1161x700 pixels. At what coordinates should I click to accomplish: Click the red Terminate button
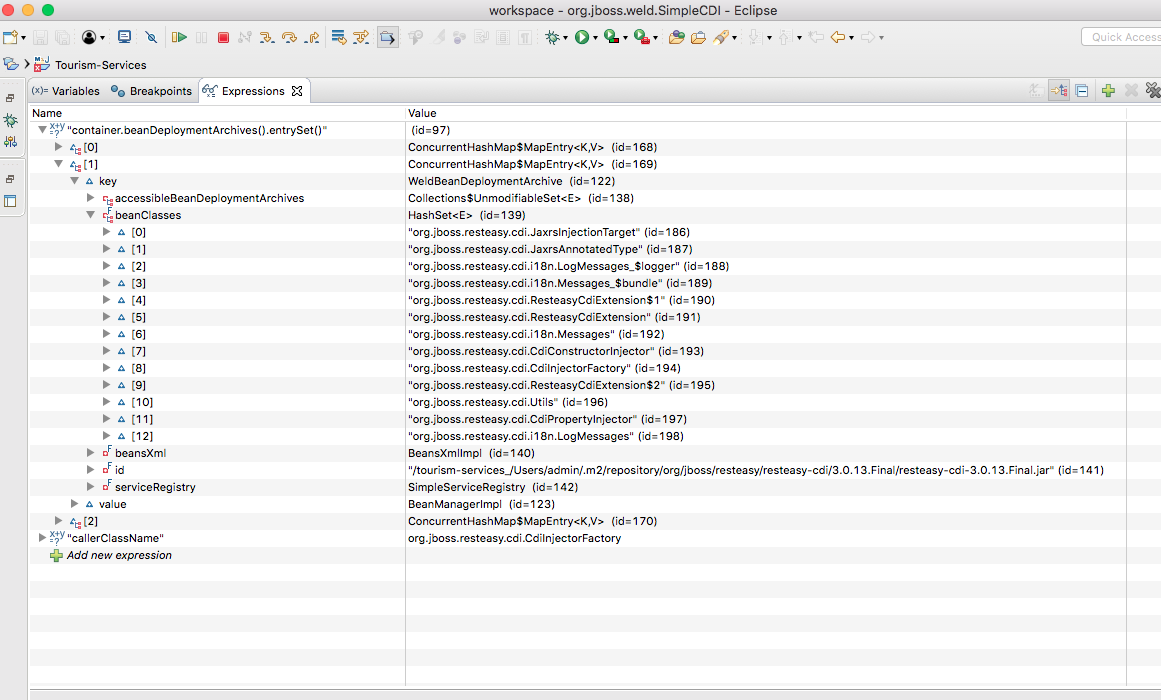223,37
